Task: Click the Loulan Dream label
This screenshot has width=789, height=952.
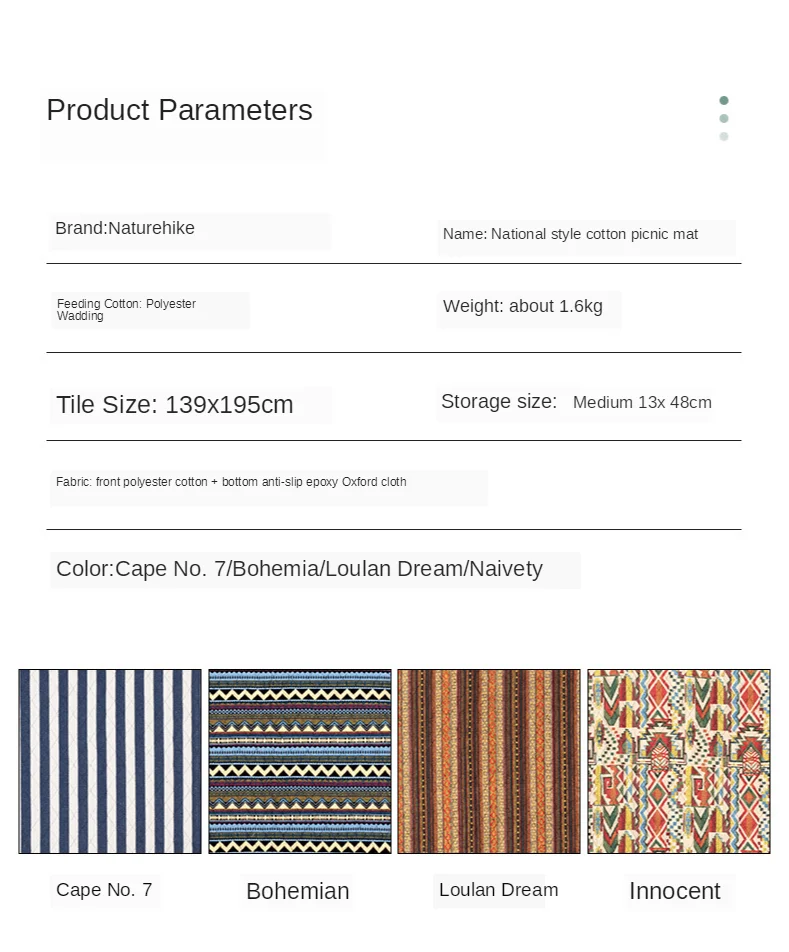Action: pyautogui.click(x=498, y=890)
